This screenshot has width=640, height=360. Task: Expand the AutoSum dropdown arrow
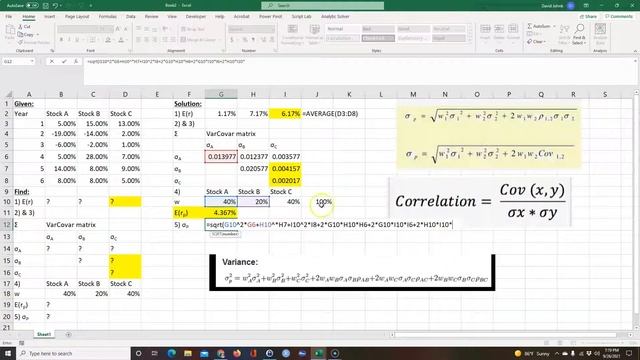click(554, 27)
